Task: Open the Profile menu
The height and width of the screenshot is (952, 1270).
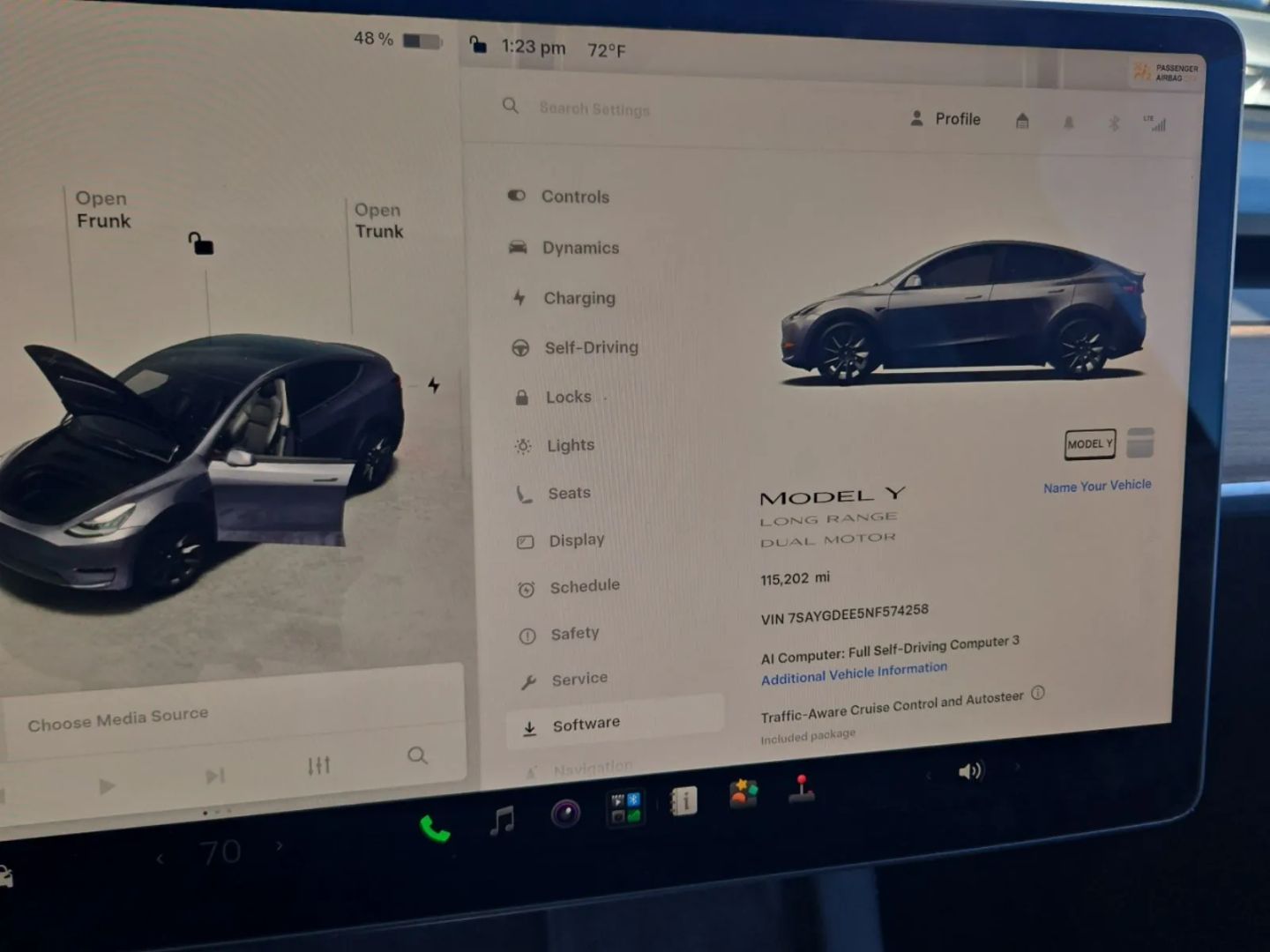Action: pos(945,119)
